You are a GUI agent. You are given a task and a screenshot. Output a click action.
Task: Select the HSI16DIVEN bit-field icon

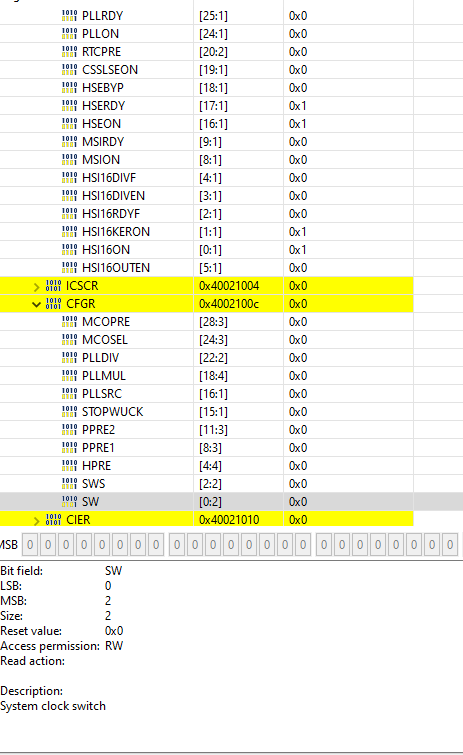coord(69,196)
